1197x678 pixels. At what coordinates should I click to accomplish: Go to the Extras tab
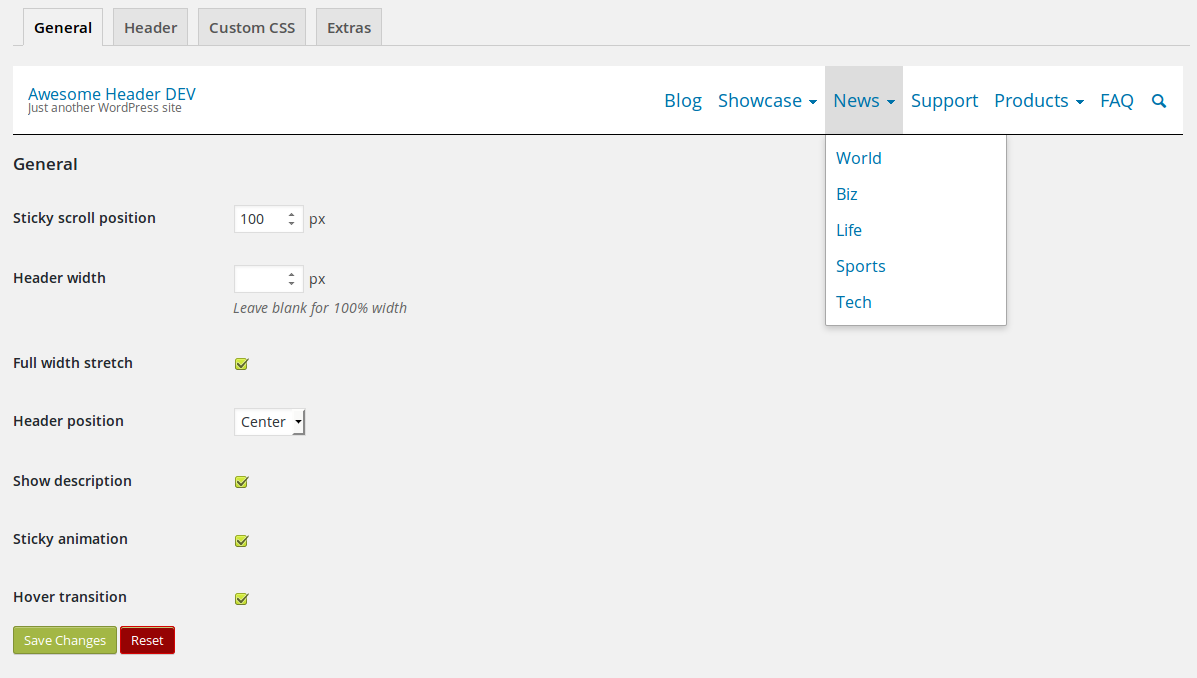(x=349, y=28)
